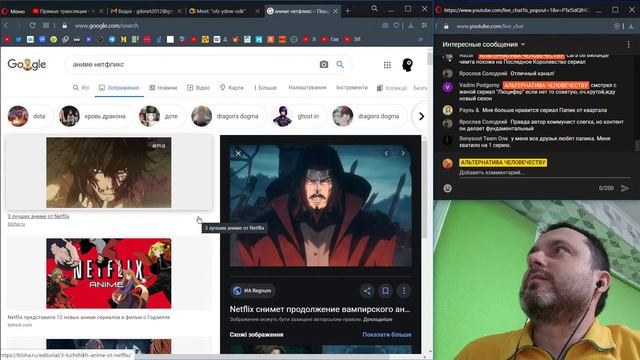This screenshot has height=360, width=640.
Task: Open 'Netflix снимет продолжение' article title
Action: click(x=320, y=309)
